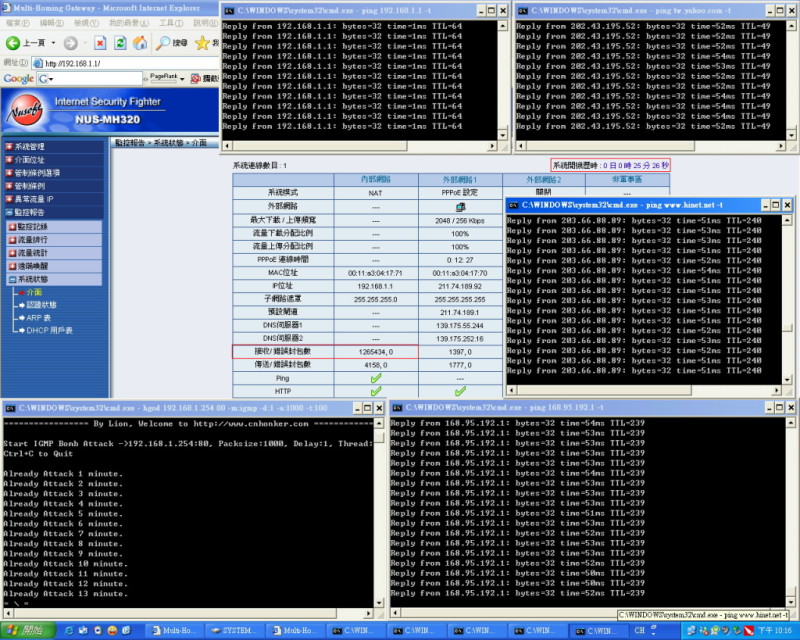Click the DNS server value 139.175.55.244

pos(460,326)
